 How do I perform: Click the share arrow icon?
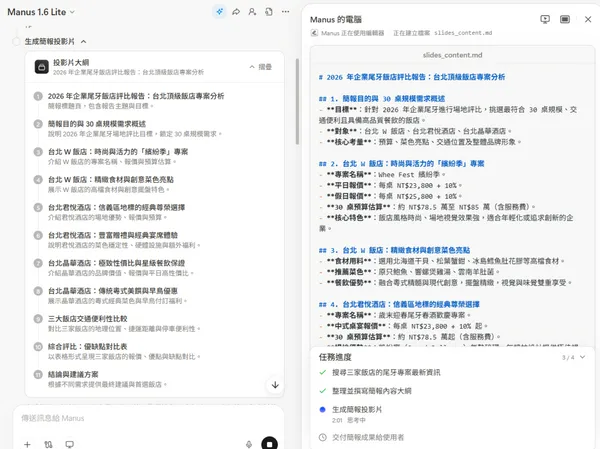236,12
